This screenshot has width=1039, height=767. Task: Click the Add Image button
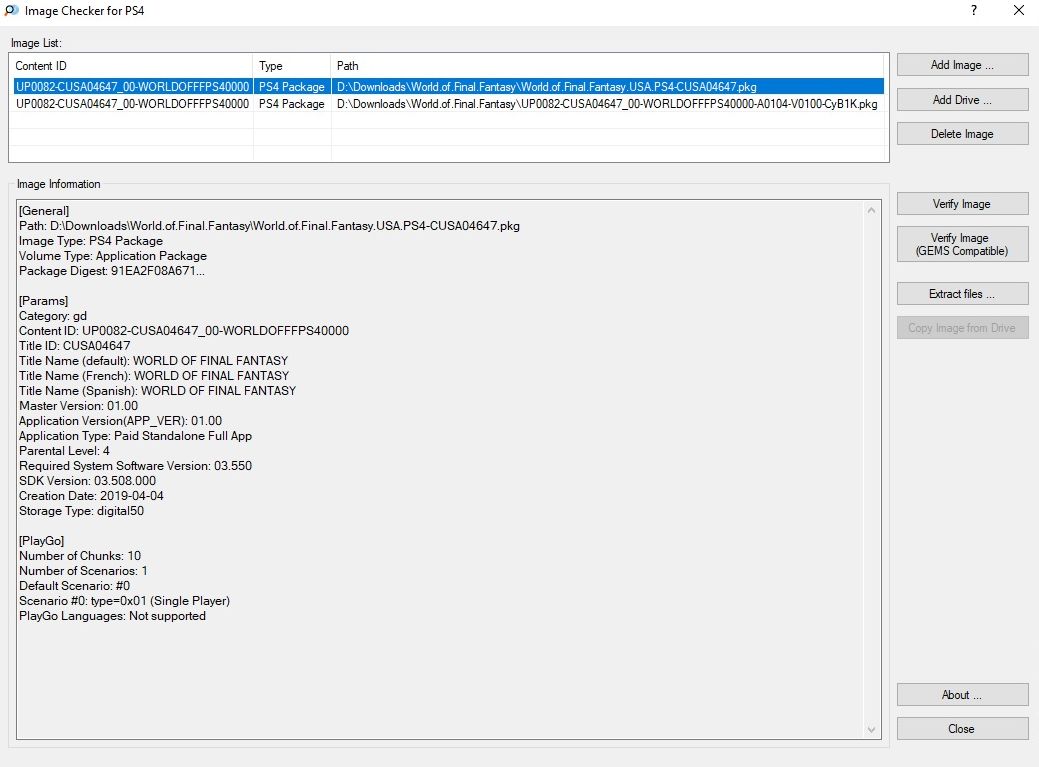pyautogui.click(x=962, y=65)
